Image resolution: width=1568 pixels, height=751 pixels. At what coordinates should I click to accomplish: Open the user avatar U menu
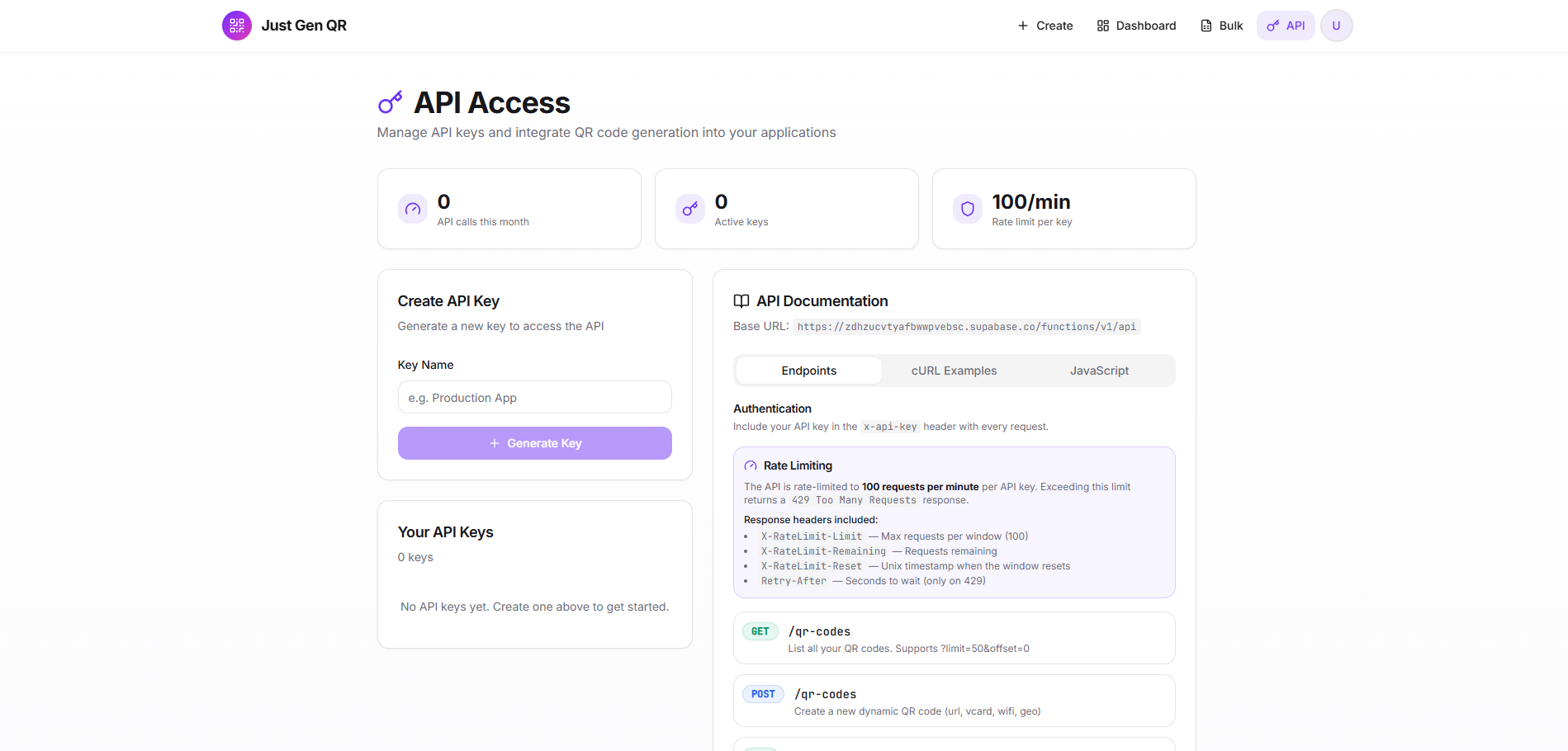(x=1336, y=26)
